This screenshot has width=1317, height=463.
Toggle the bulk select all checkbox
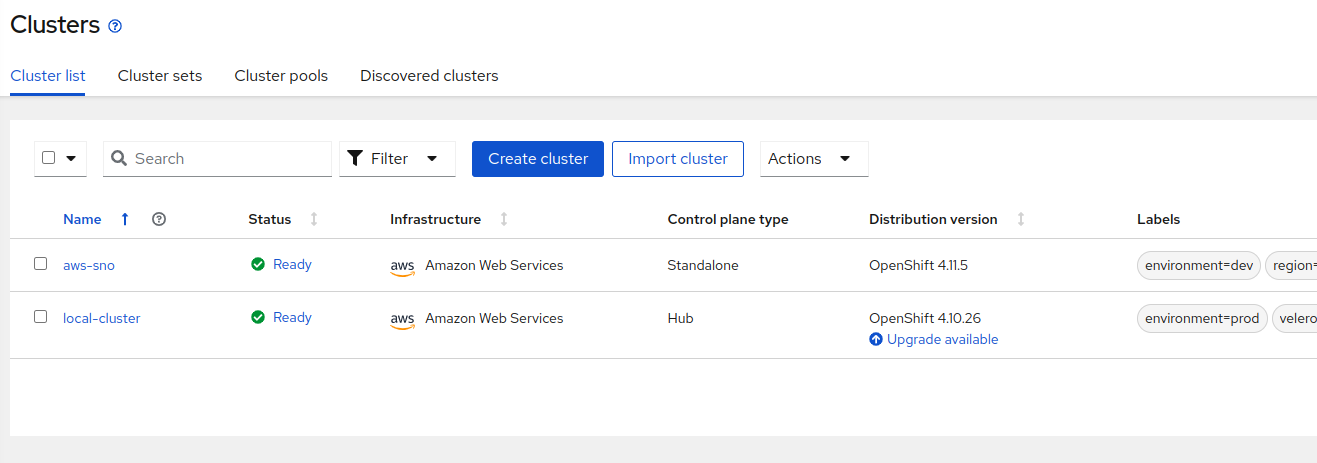pyautogui.click(x=49, y=158)
